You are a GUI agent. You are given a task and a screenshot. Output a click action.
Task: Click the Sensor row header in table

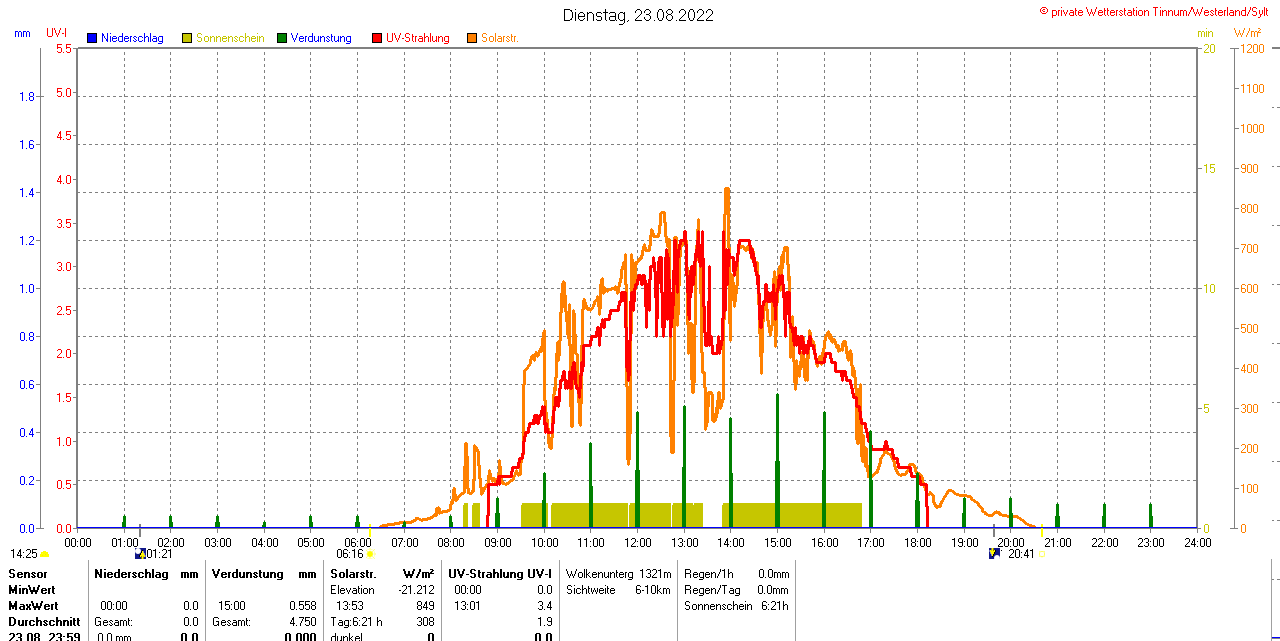point(28,574)
